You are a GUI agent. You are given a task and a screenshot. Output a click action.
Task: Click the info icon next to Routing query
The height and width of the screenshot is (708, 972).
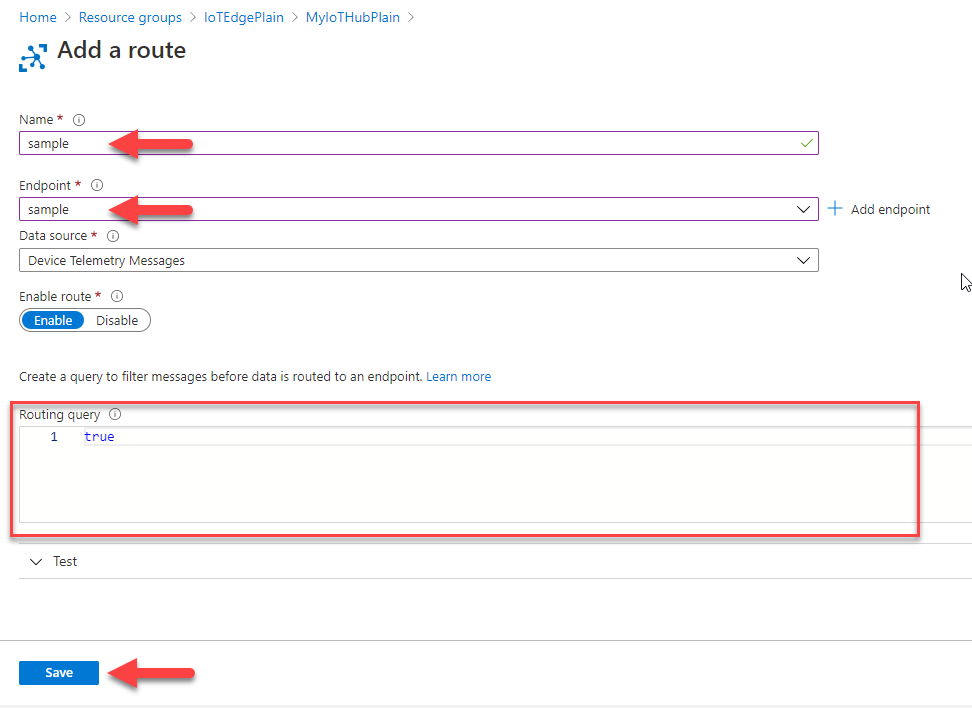[x=115, y=414]
